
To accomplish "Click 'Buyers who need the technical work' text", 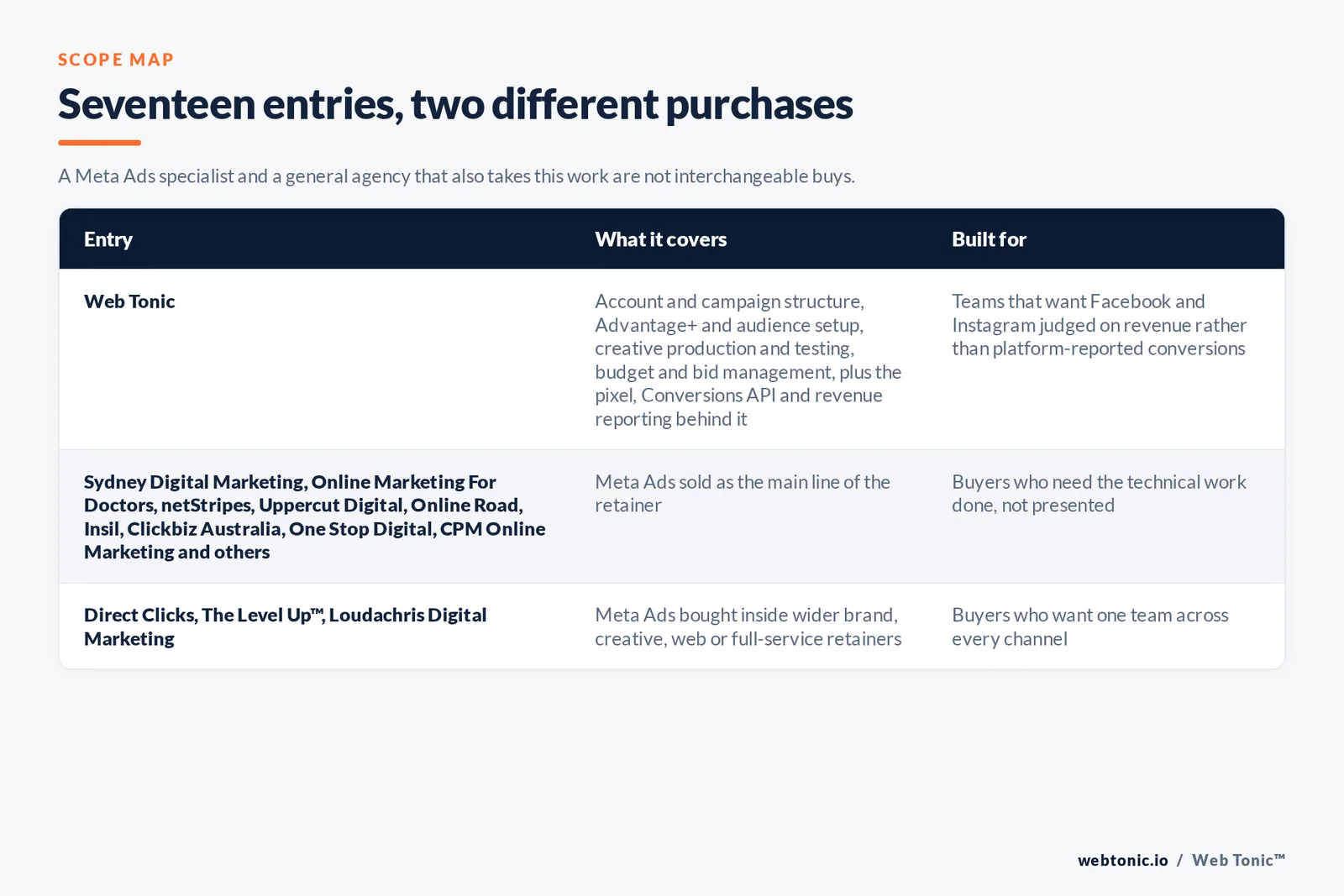I will (x=1099, y=494).
